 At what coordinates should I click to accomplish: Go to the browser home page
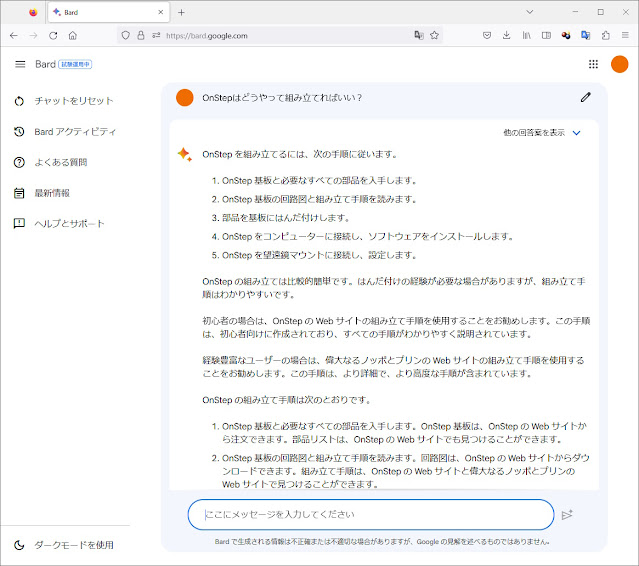click(73, 35)
